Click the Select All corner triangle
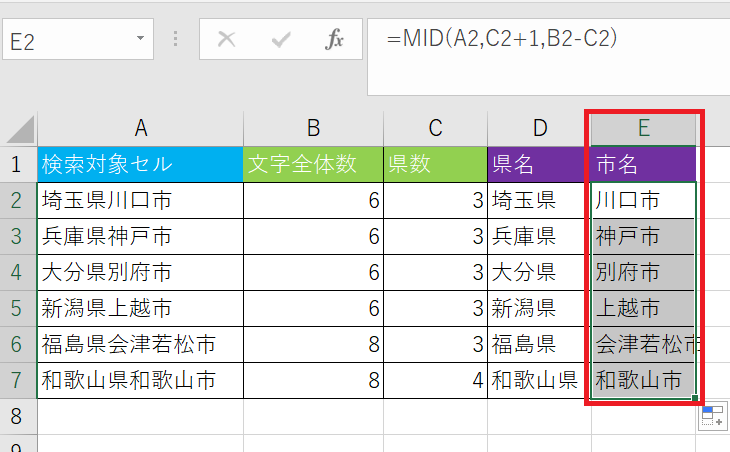Image resolution: width=730 pixels, height=452 pixels. (x=20, y=129)
